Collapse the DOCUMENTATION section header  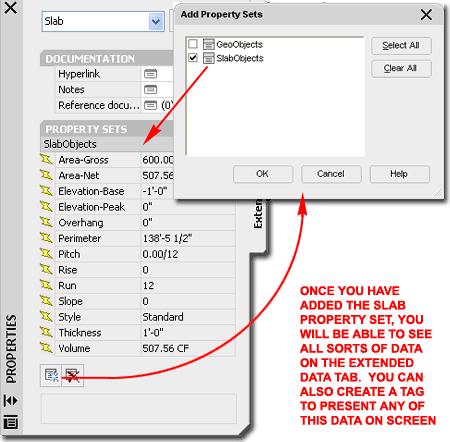[107, 59]
